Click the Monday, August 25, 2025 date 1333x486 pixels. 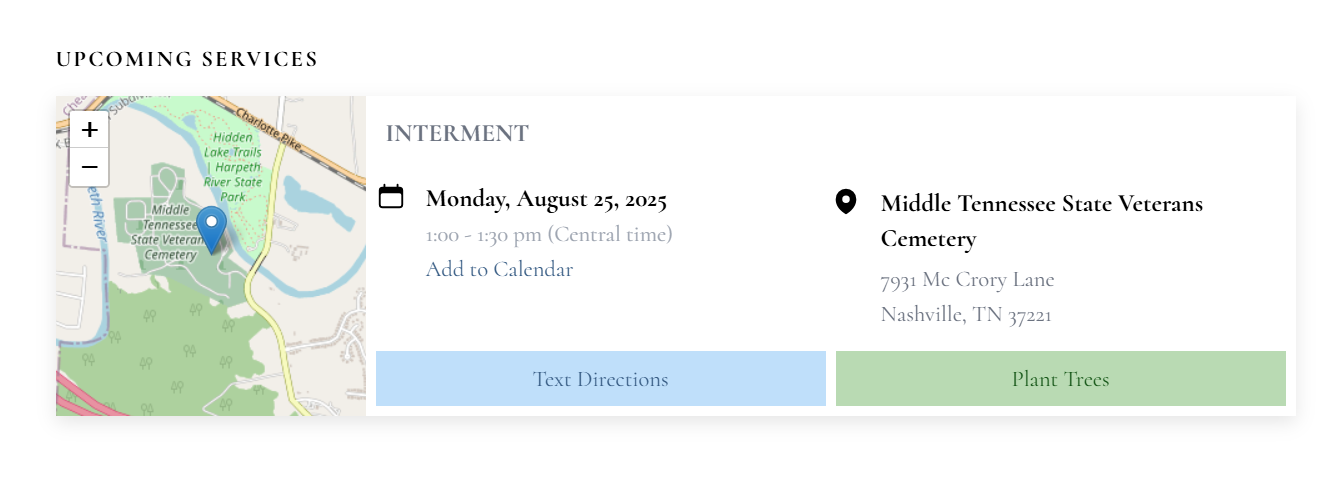(546, 199)
